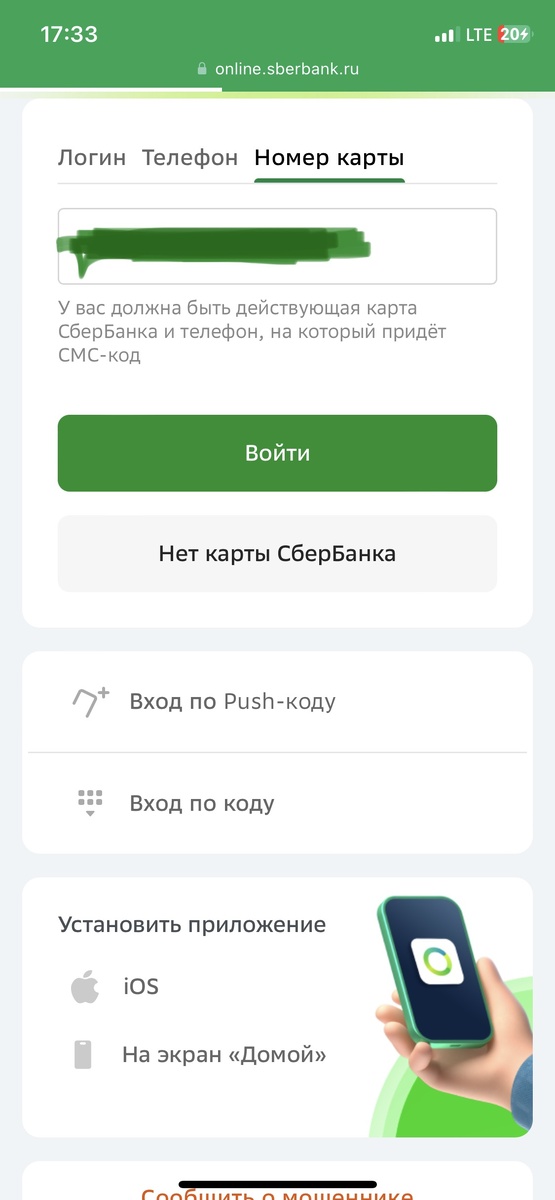
Task: Open Вход по Push-коду option
Action: point(277,702)
